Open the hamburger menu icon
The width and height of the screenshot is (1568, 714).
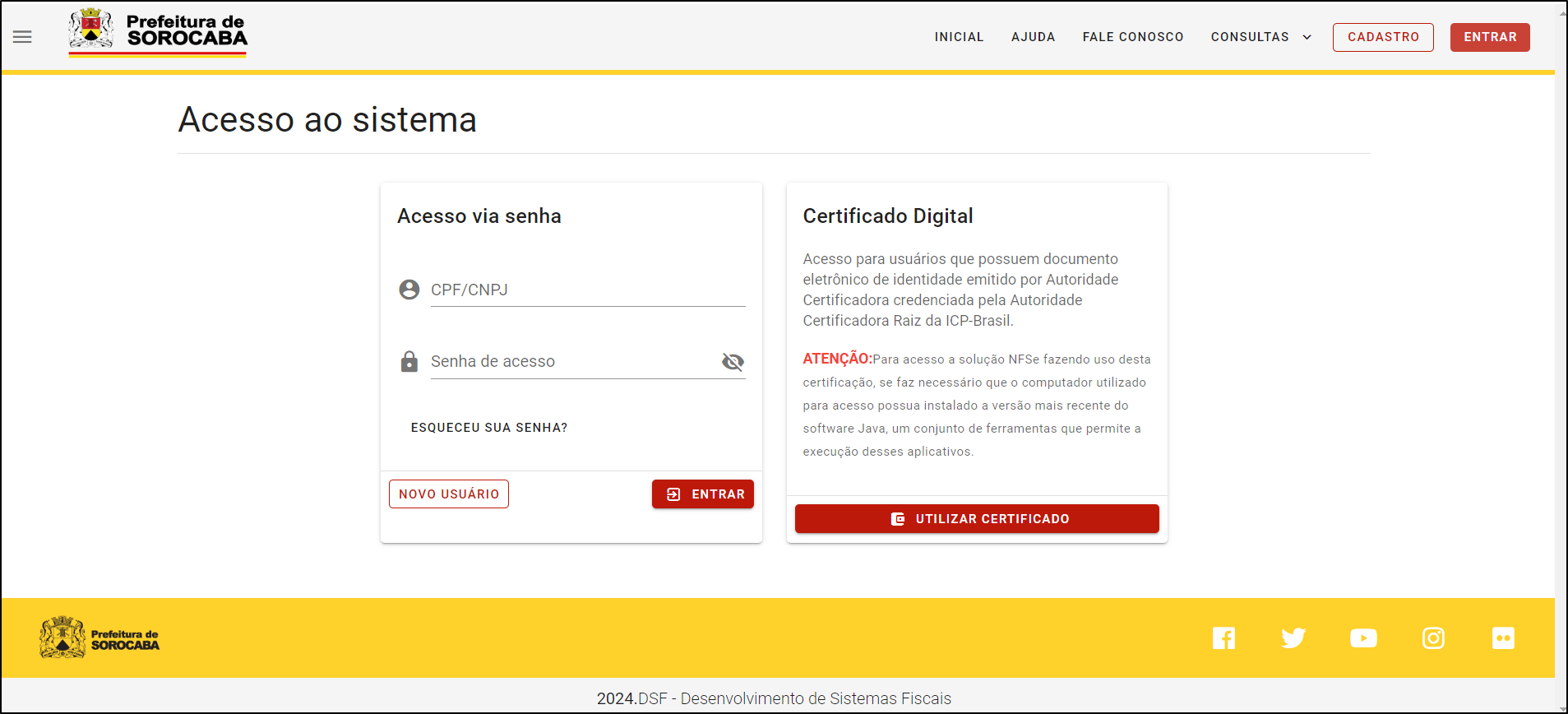(x=22, y=37)
